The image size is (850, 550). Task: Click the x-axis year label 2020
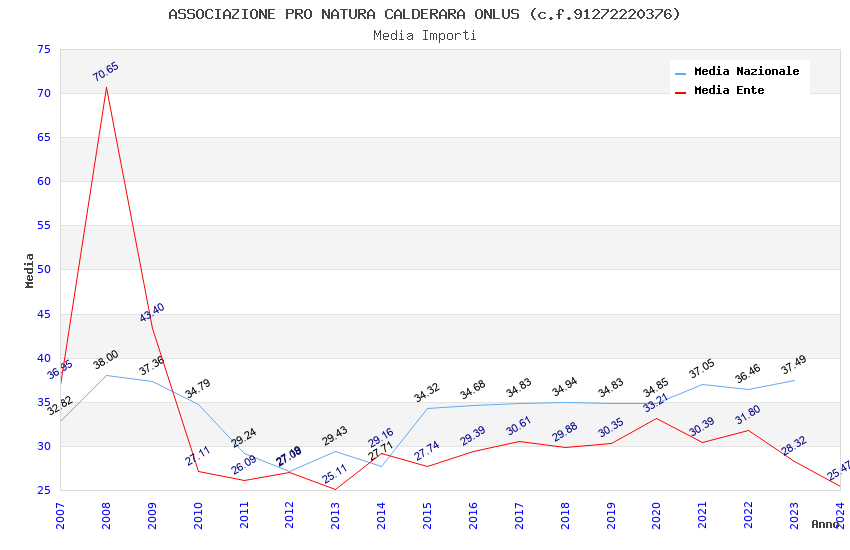(656, 515)
